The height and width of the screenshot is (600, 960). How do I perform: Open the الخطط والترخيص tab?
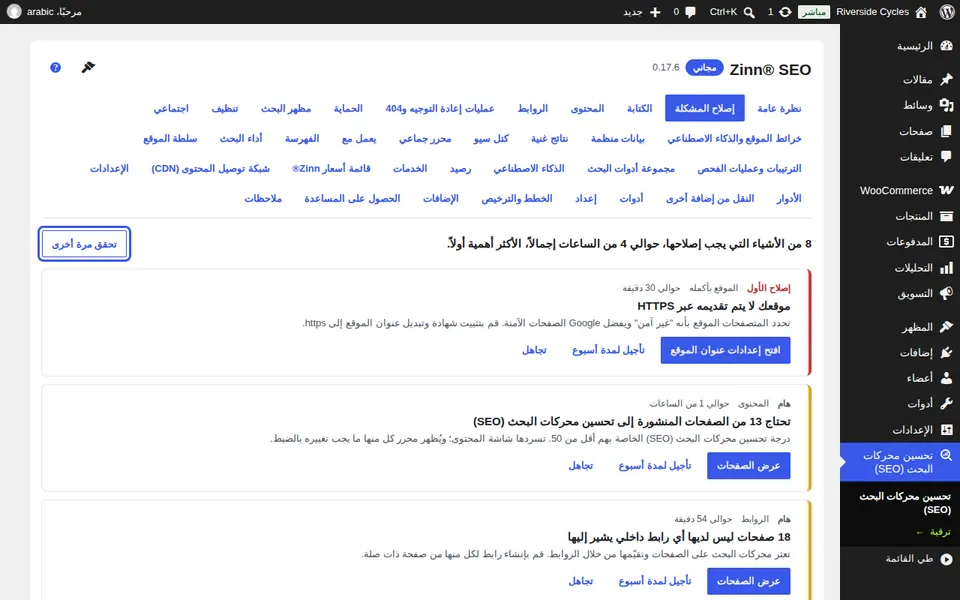pos(517,198)
